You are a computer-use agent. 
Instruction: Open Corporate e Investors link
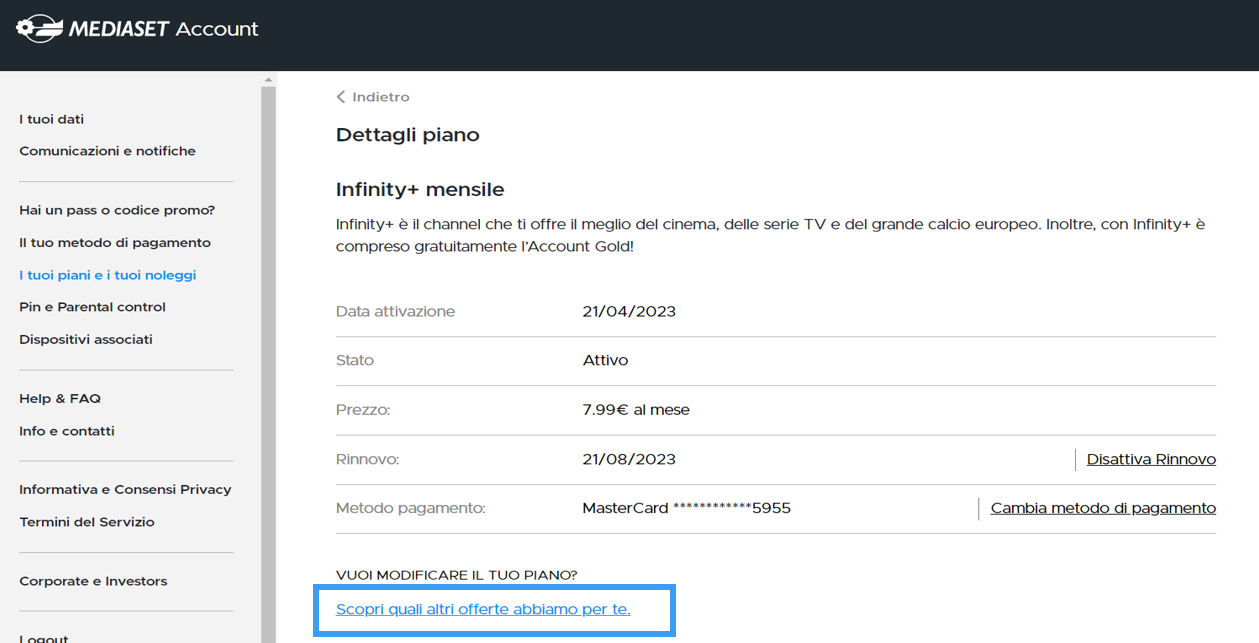tap(93, 581)
